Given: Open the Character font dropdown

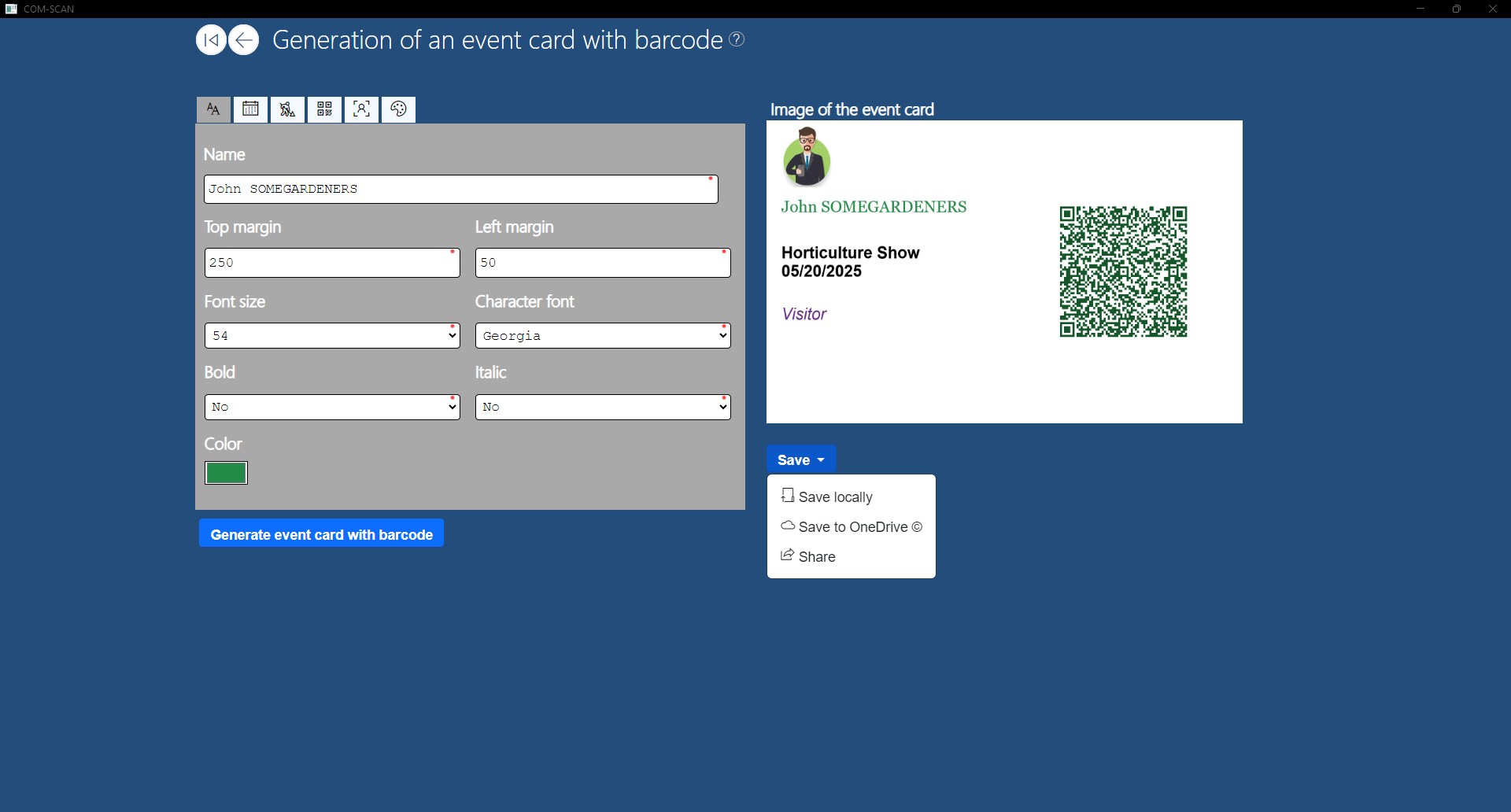Looking at the screenshot, I should 603,336.
